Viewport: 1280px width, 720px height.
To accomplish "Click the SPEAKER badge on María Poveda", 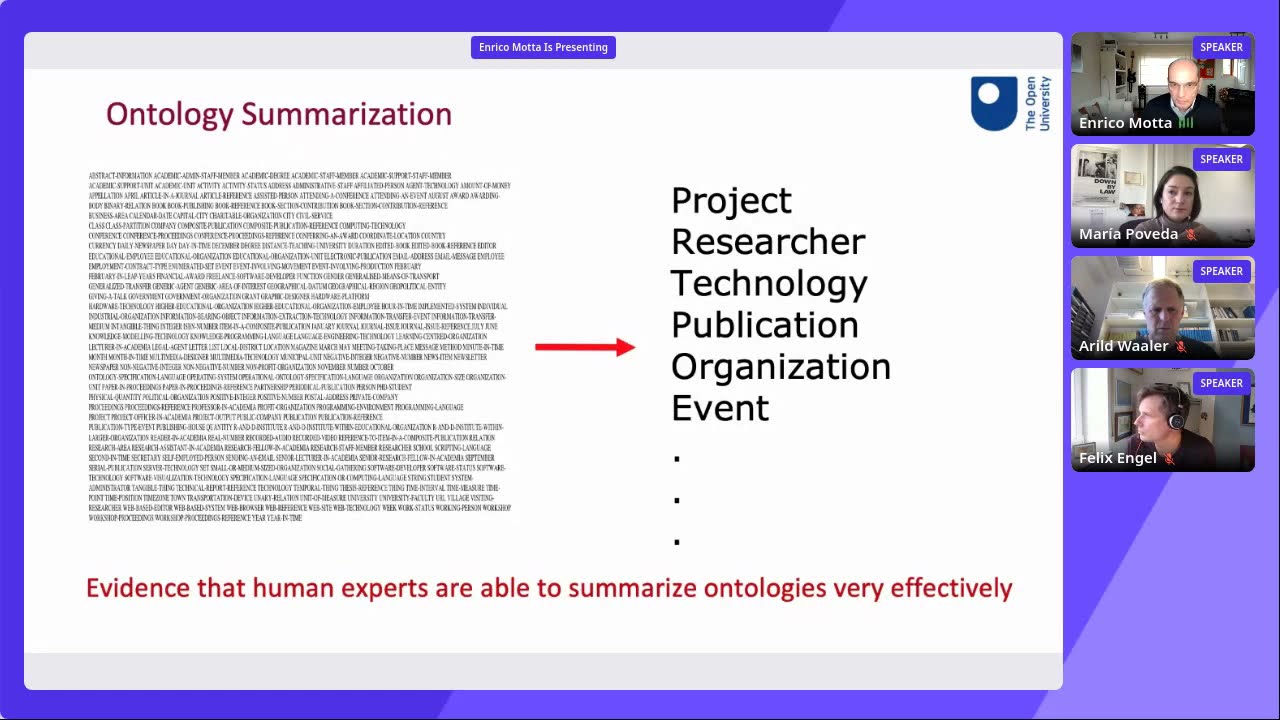I will (x=1221, y=159).
